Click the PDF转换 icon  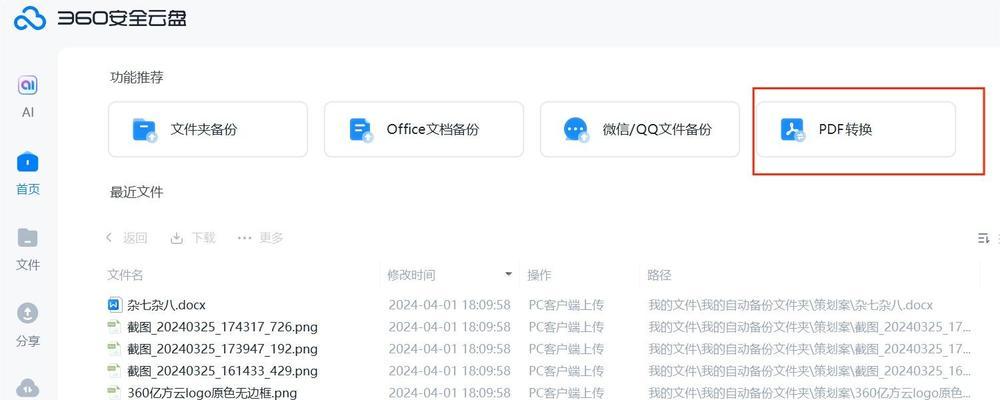[x=793, y=130]
